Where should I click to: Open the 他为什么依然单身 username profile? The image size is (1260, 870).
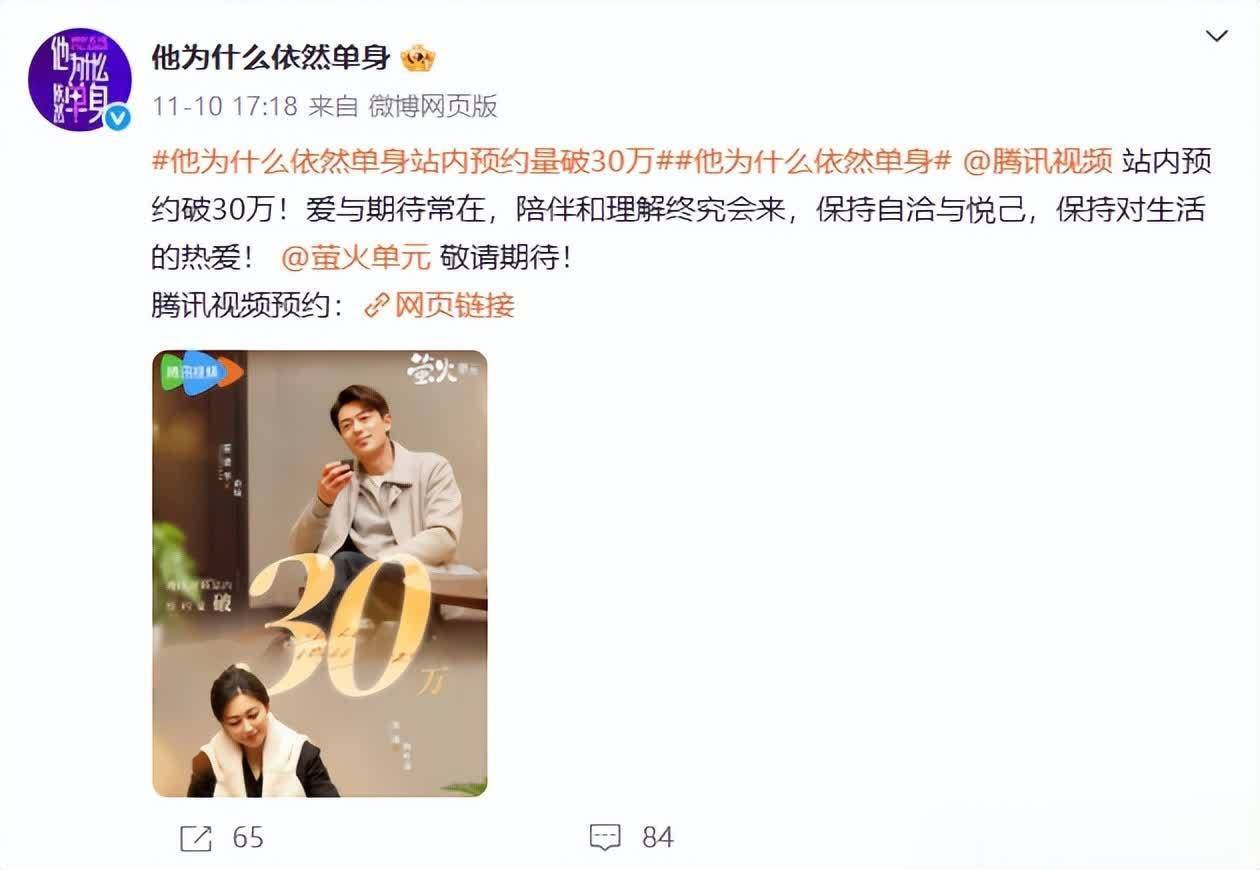pyautogui.click(x=270, y=57)
